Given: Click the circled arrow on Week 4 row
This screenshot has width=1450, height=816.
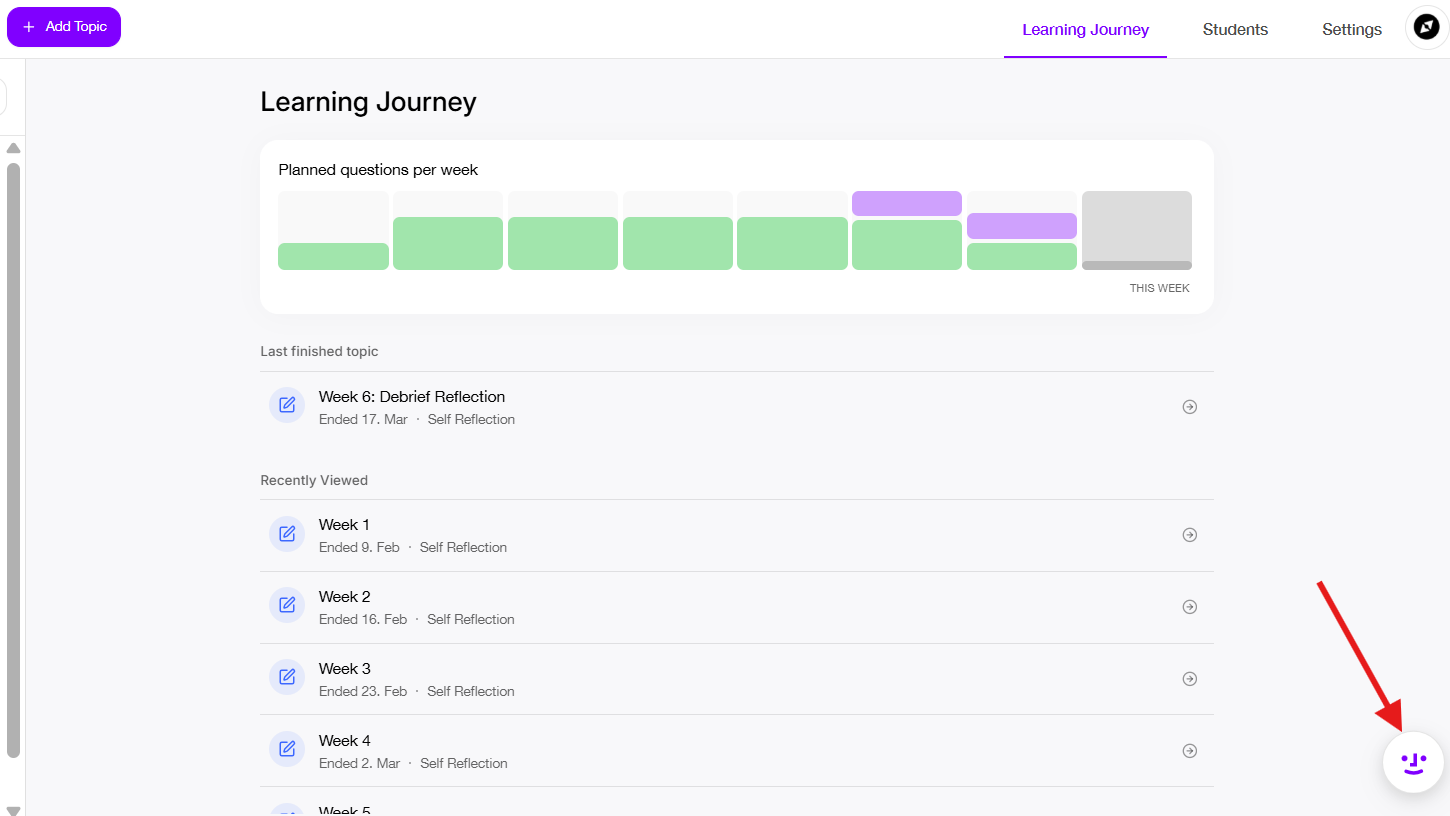Looking at the screenshot, I should (x=1189, y=751).
